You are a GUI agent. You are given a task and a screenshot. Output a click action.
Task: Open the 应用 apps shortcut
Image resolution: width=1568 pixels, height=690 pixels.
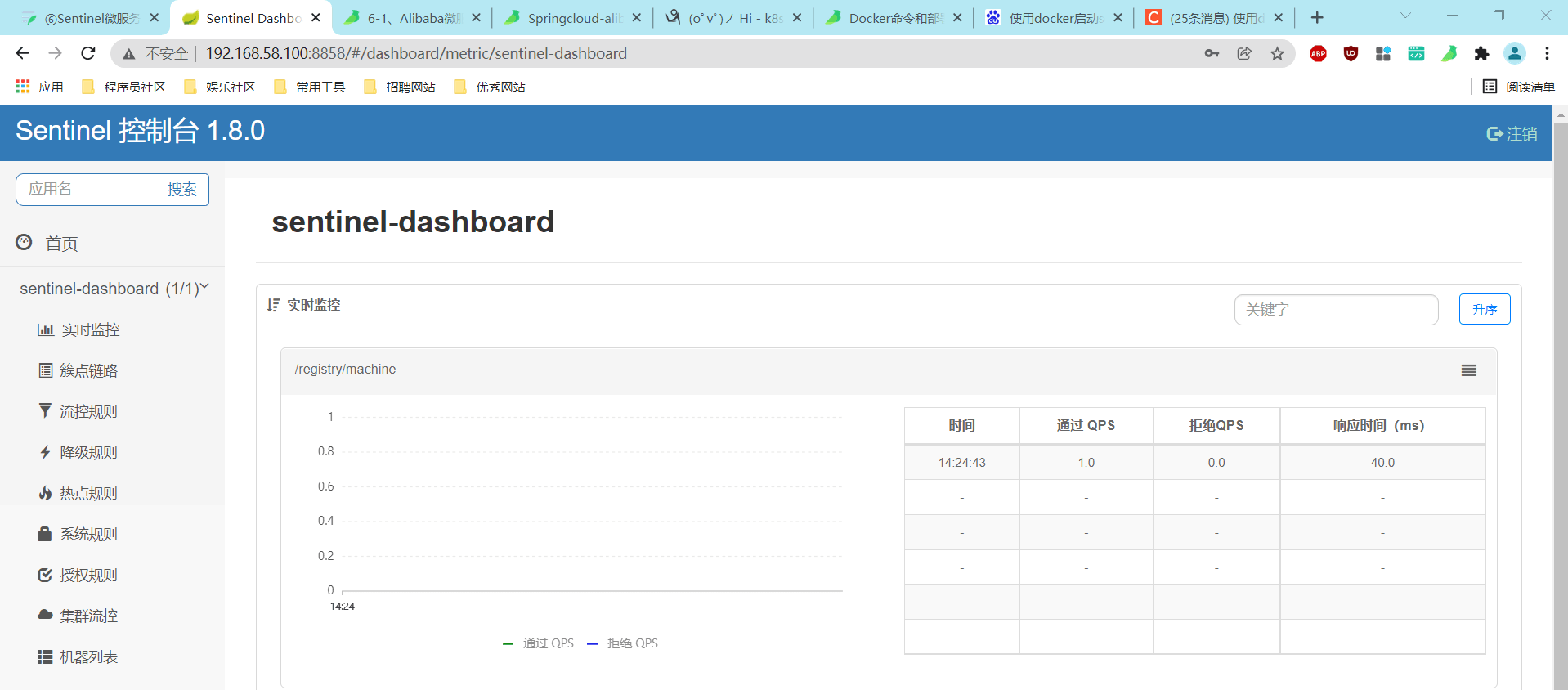pos(39,87)
